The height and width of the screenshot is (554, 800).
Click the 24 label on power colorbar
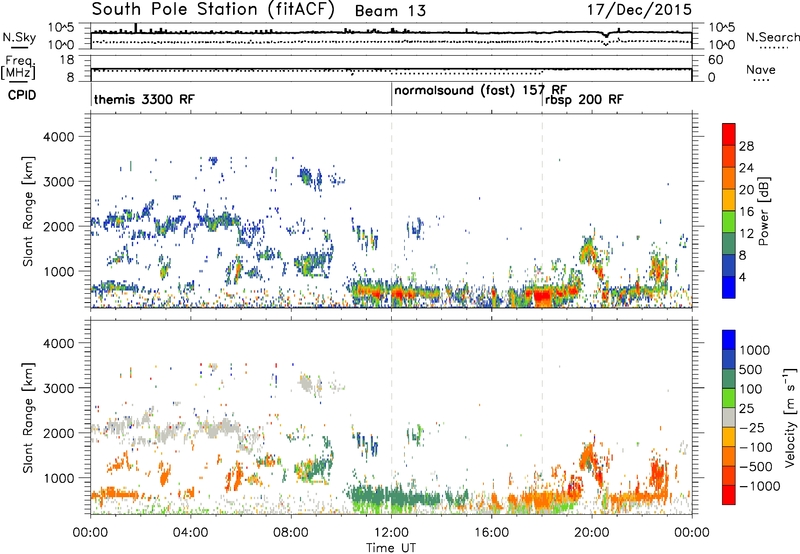(746, 168)
